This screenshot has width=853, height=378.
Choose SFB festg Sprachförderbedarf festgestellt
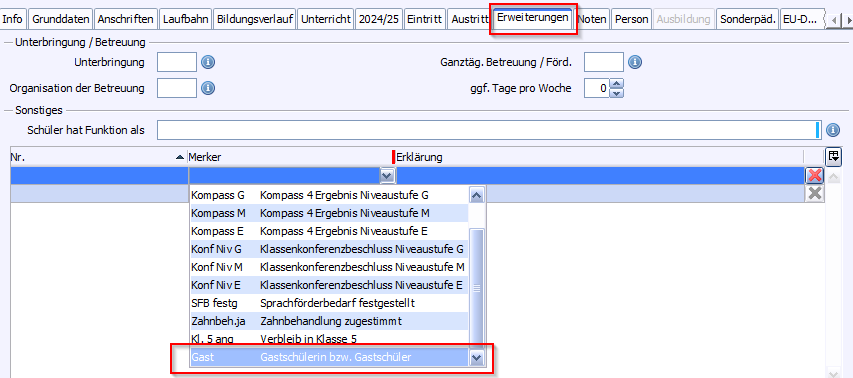329,302
